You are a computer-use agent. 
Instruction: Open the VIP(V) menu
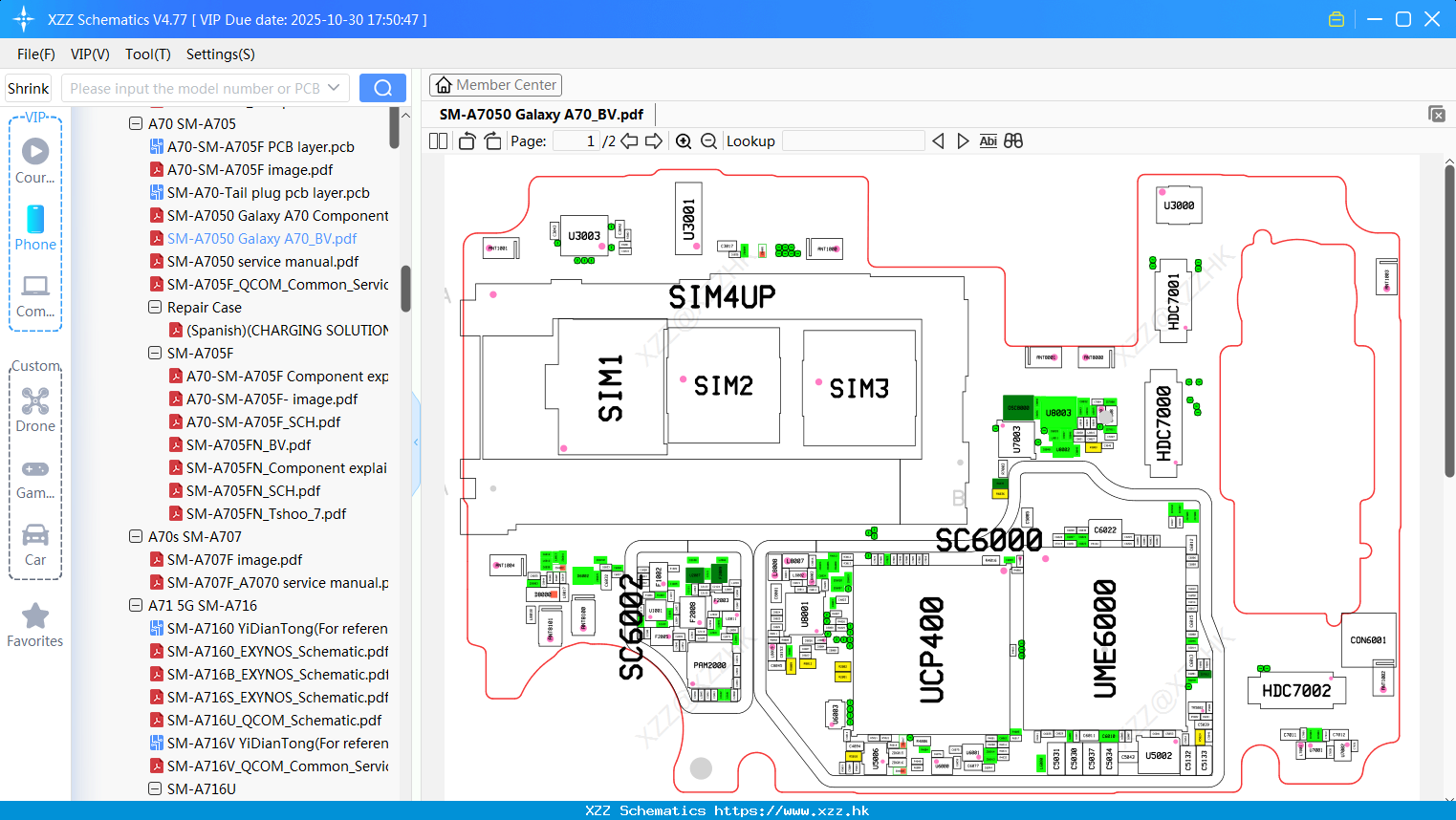pyautogui.click(x=90, y=54)
